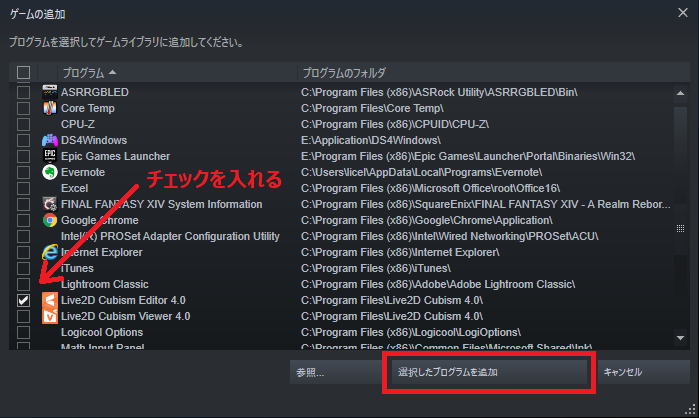The image size is (699, 418).
Task: Click the Evernote folder path under AppData
Action: 422,172
